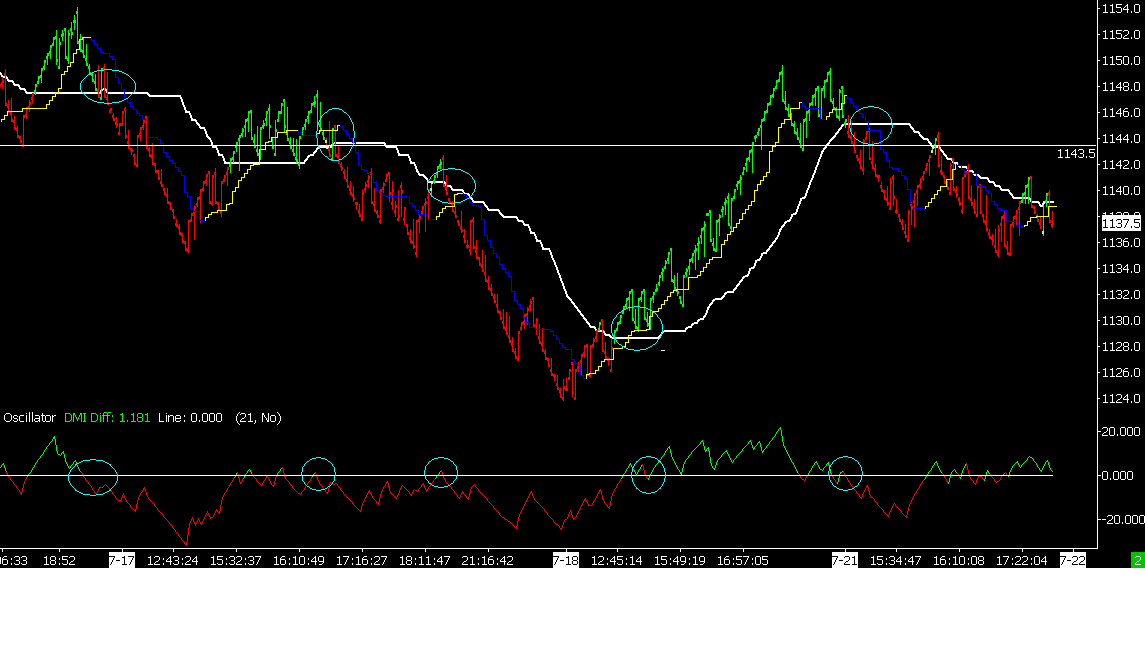Select the 1137.5 current price marker
The height and width of the screenshot is (672, 1145).
pos(1121,224)
